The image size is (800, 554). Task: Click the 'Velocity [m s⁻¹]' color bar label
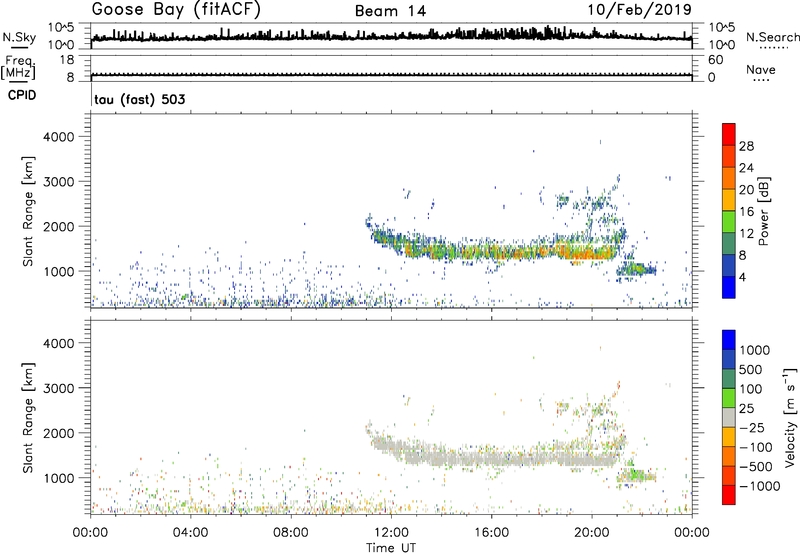[790, 417]
